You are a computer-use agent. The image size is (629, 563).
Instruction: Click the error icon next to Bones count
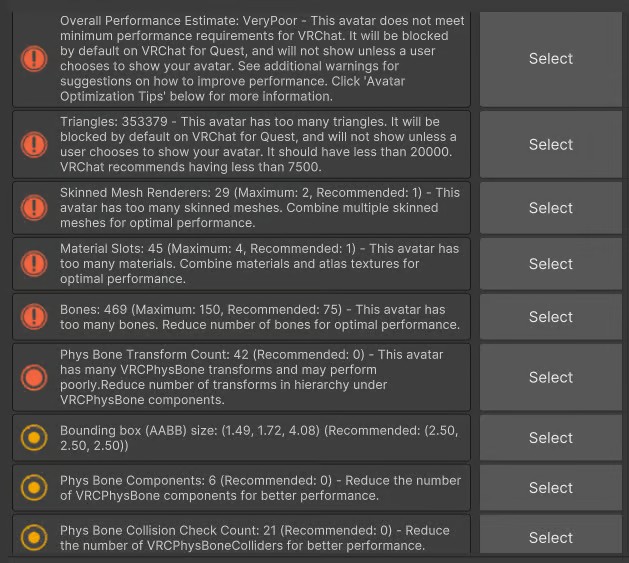(34, 317)
